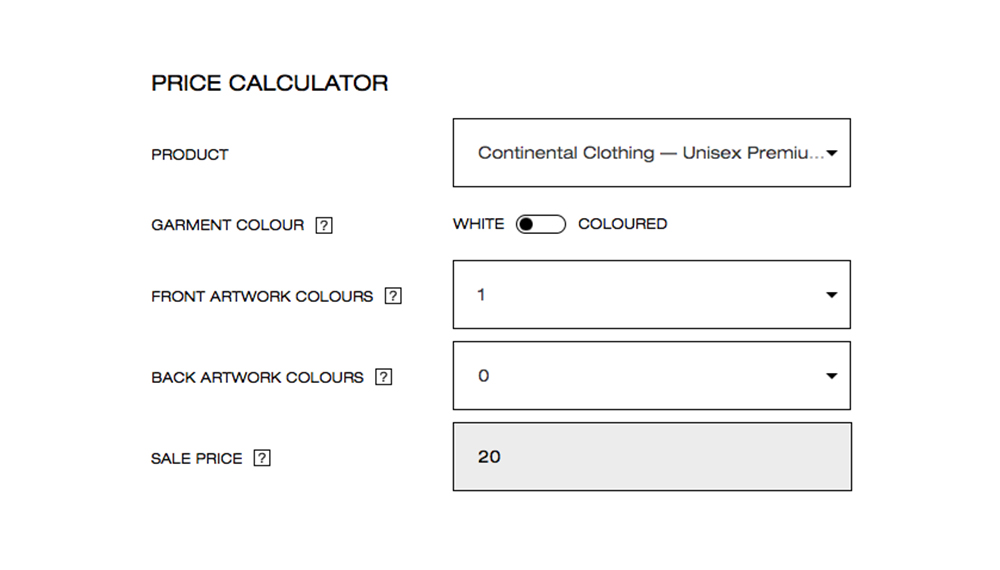Click the sale price question mark icon

[262, 458]
